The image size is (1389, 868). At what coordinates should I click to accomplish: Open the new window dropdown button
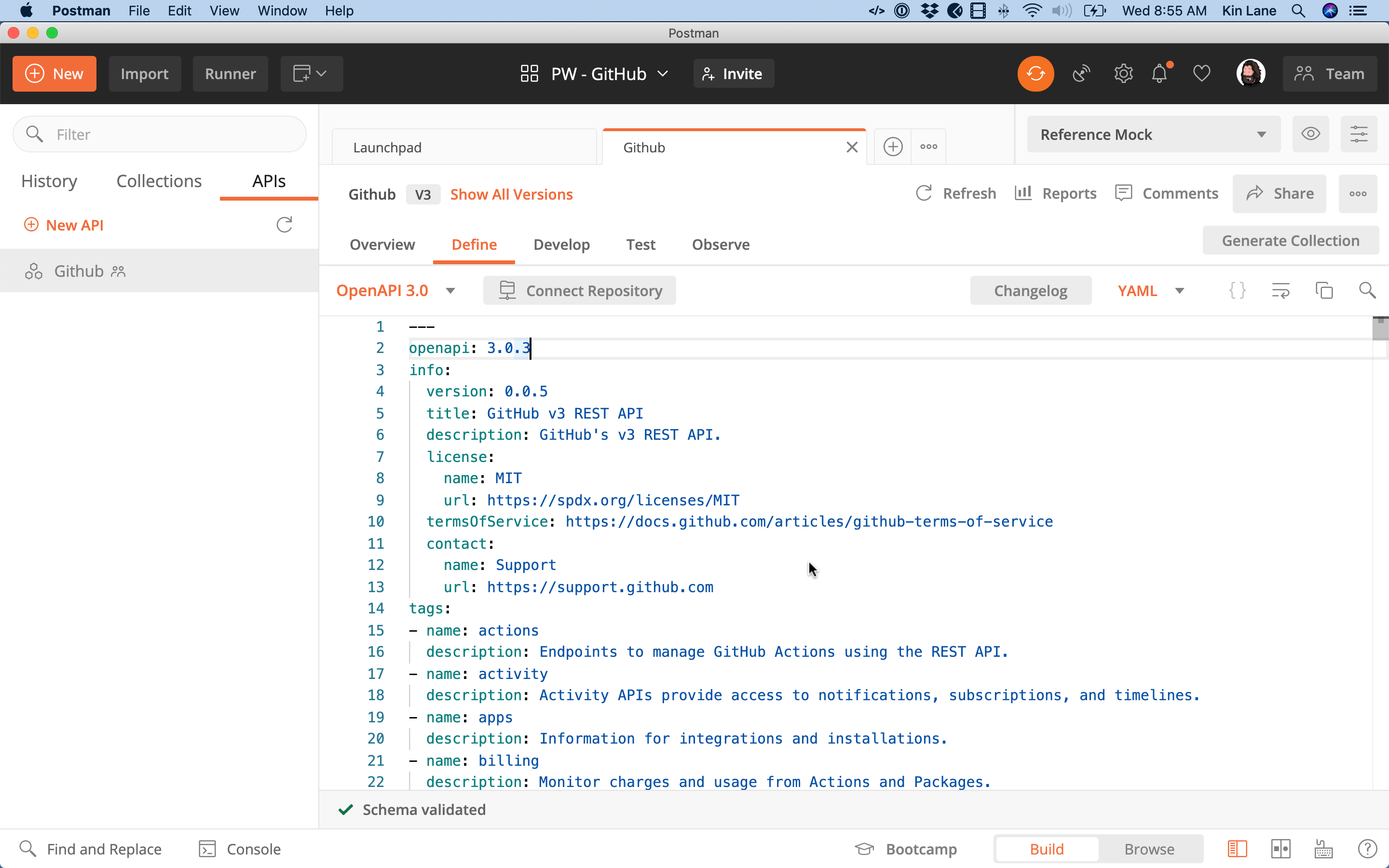pyautogui.click(x=311, y=73)
